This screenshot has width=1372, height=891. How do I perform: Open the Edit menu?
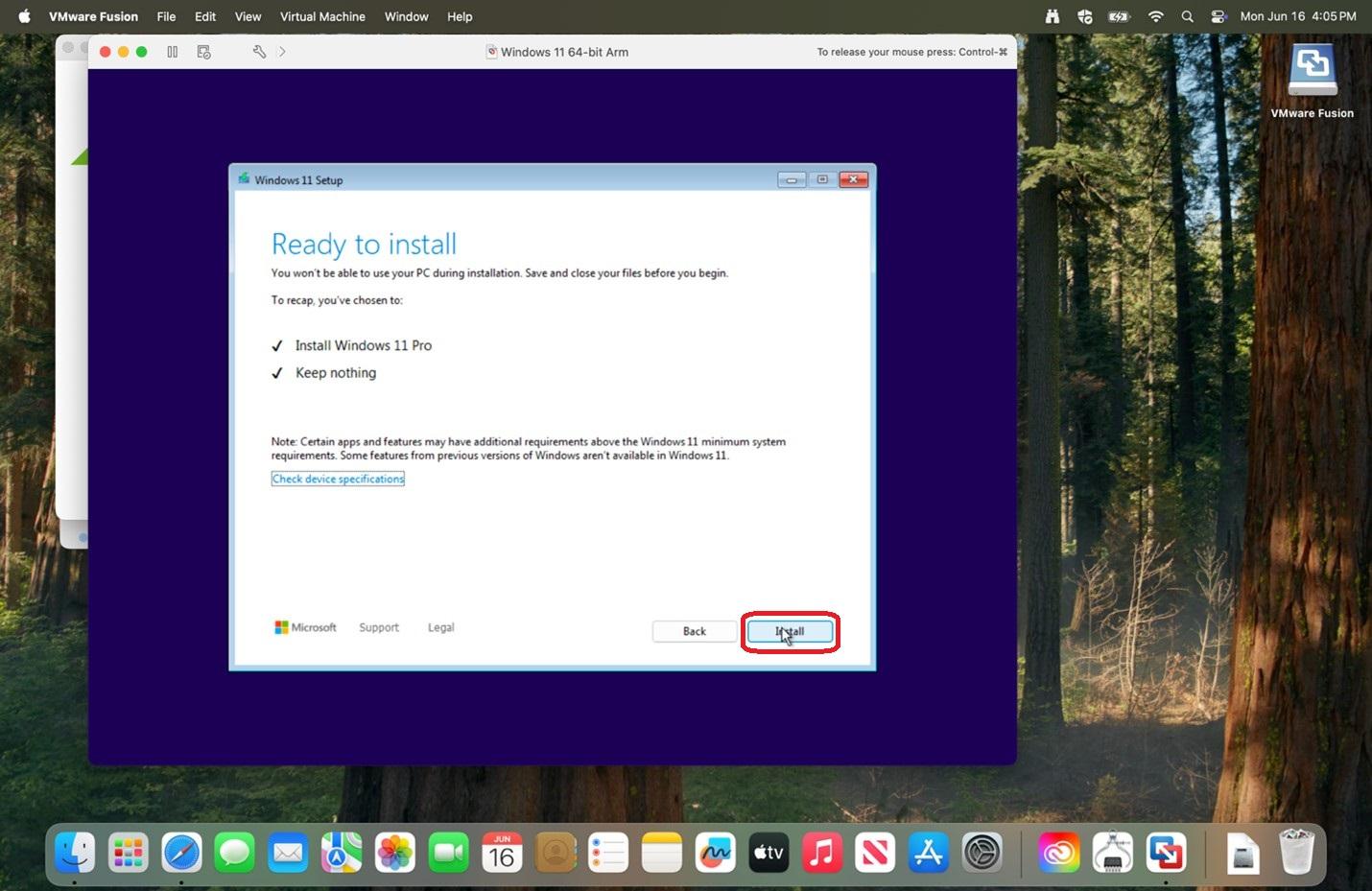click(x=205, y=16)
